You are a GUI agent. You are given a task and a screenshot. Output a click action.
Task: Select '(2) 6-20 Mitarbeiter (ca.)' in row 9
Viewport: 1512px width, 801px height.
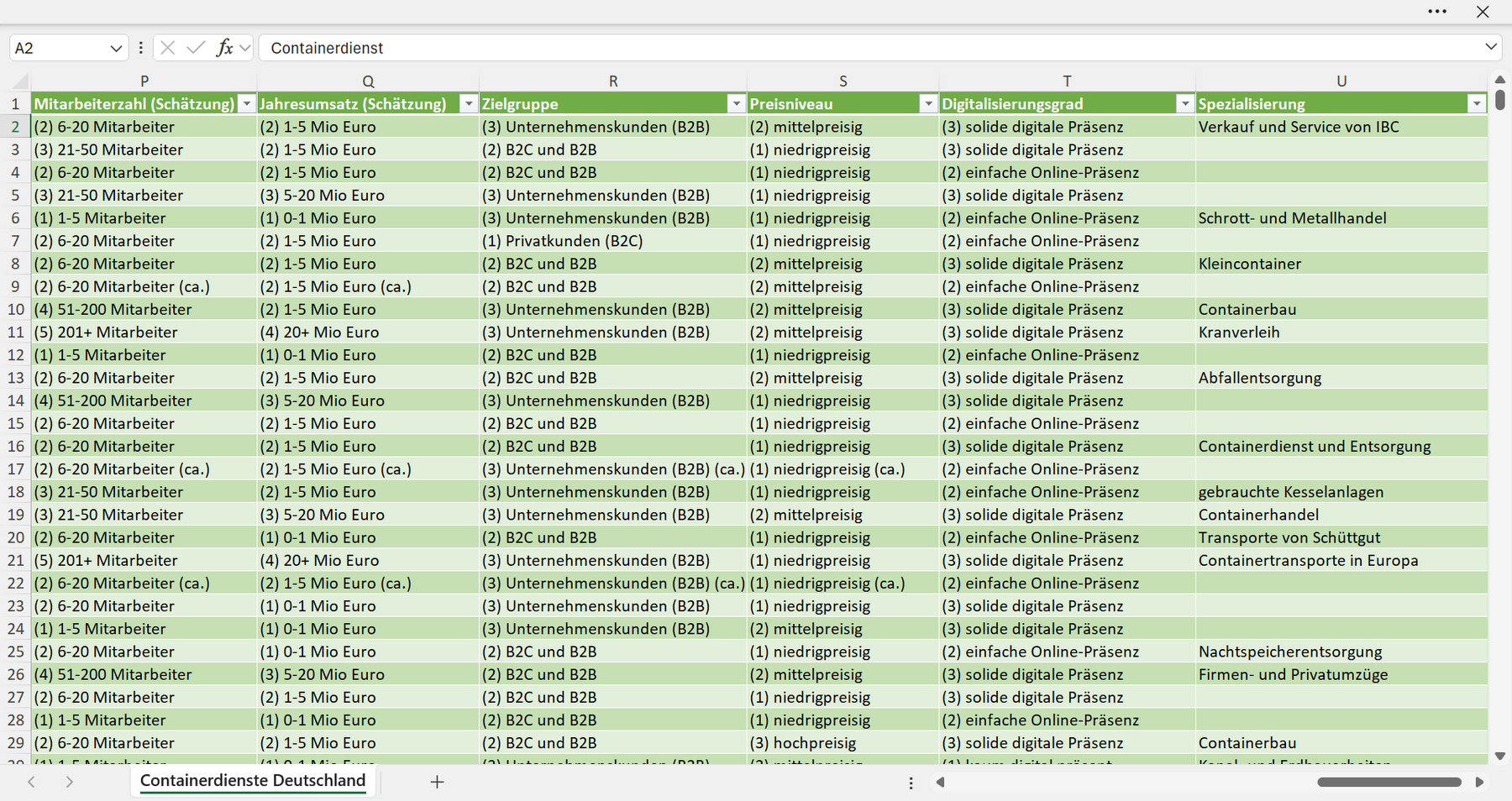tap(144, 286)
